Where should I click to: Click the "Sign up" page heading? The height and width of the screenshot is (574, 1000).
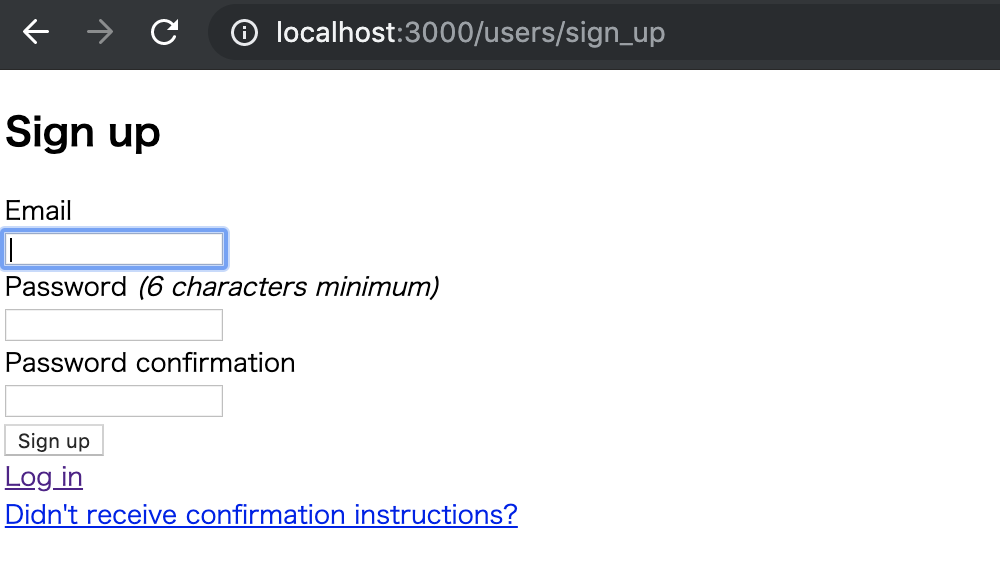click(83, 132)
